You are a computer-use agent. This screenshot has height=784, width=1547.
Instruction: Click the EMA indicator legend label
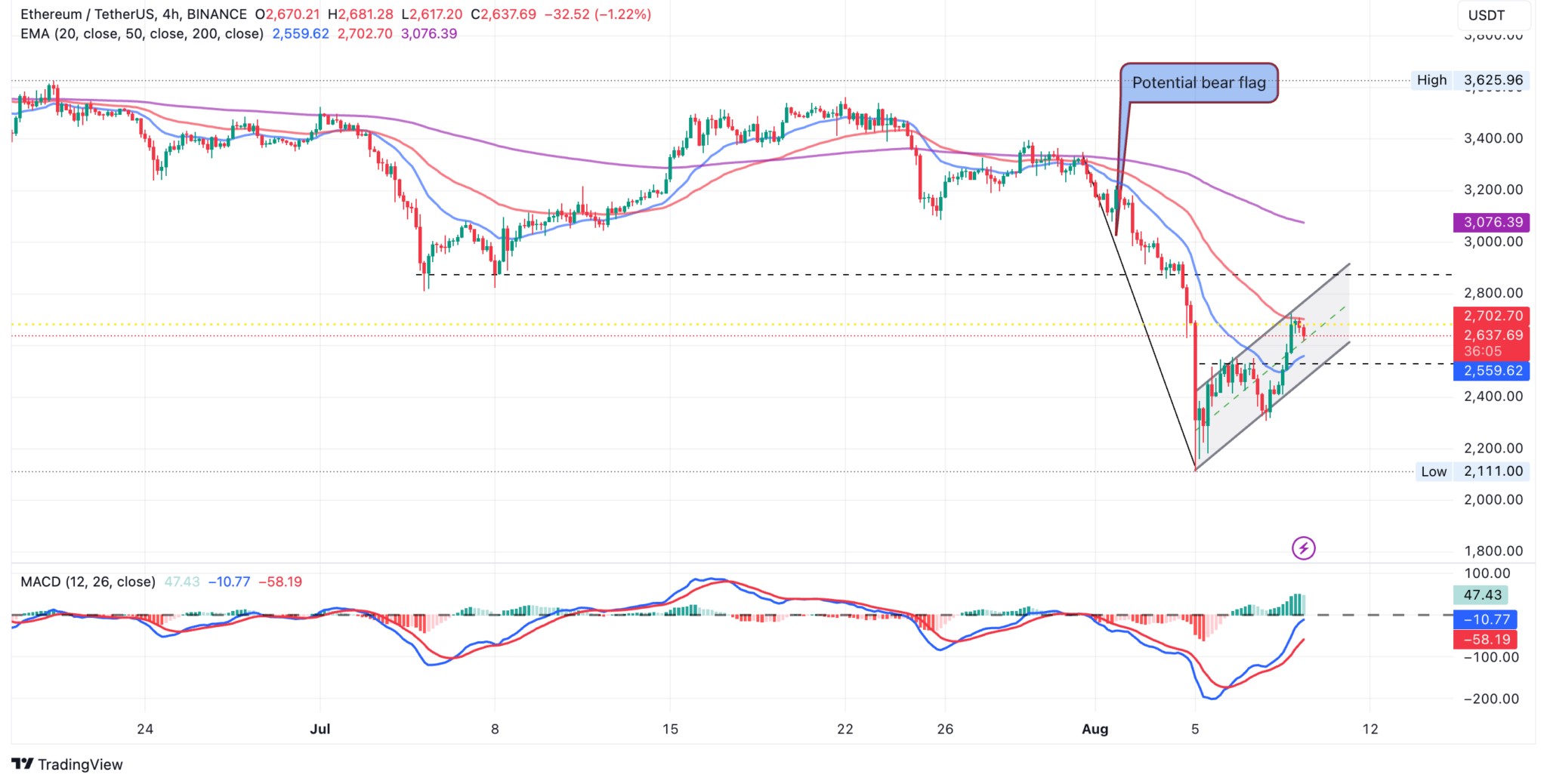142,34
